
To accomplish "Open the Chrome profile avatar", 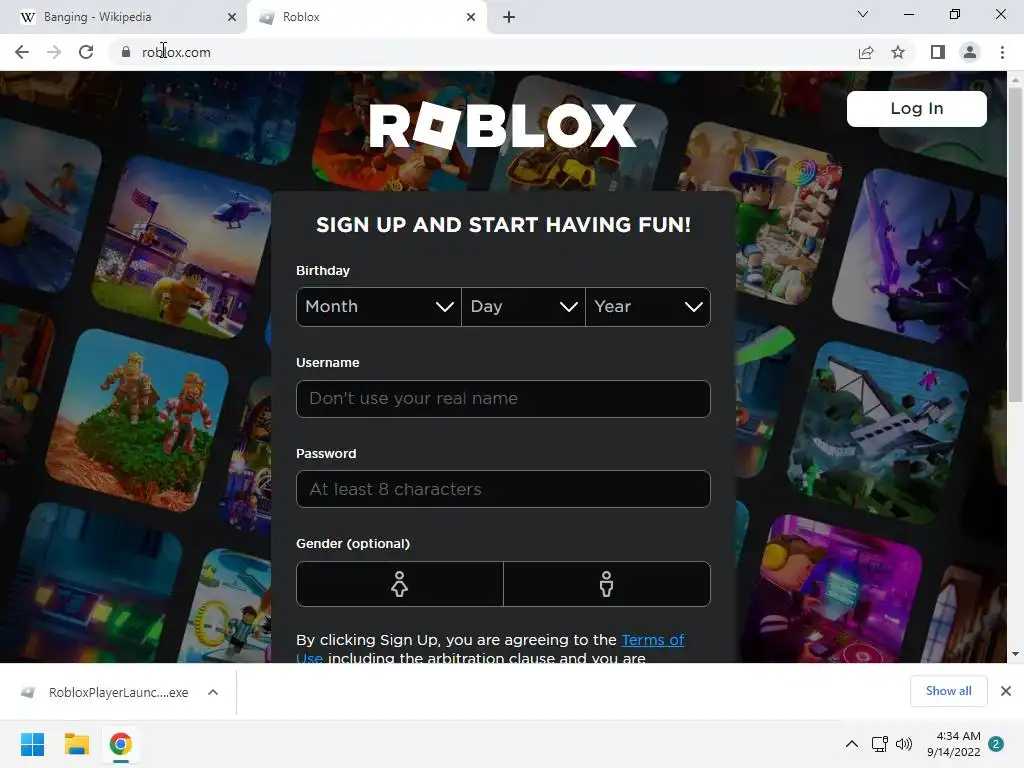I will coord(970,52).
